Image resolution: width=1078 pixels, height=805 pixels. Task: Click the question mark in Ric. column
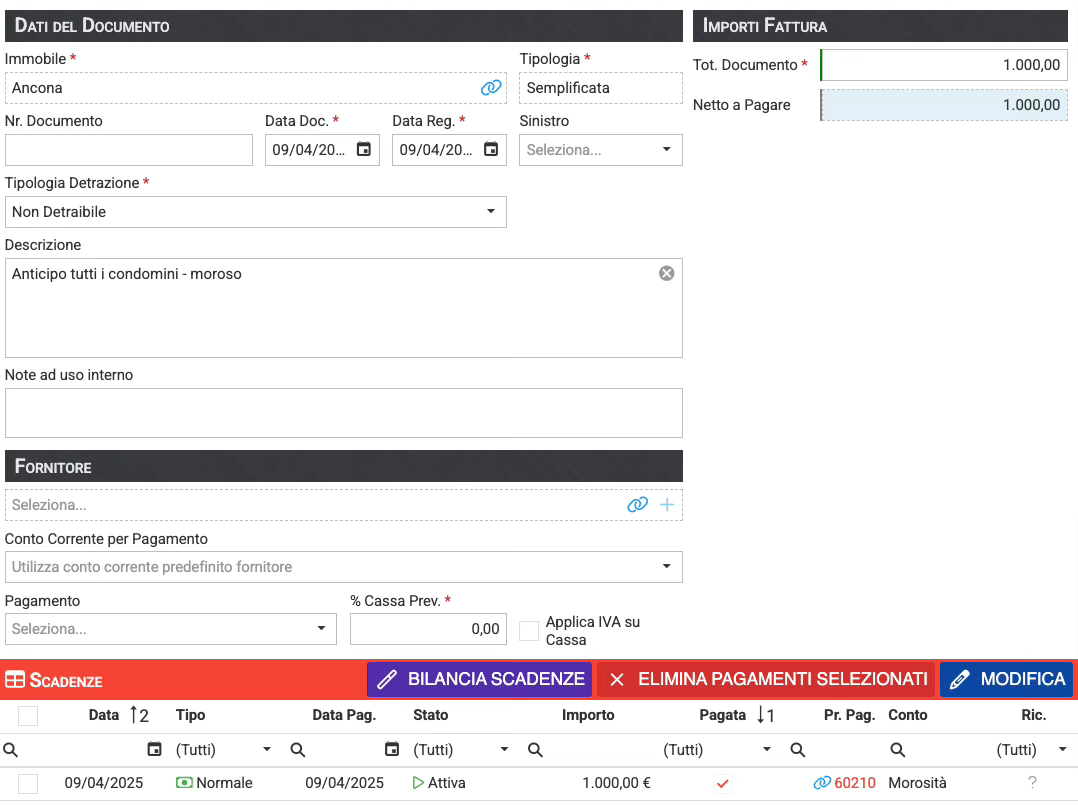tap(1032, 782)
